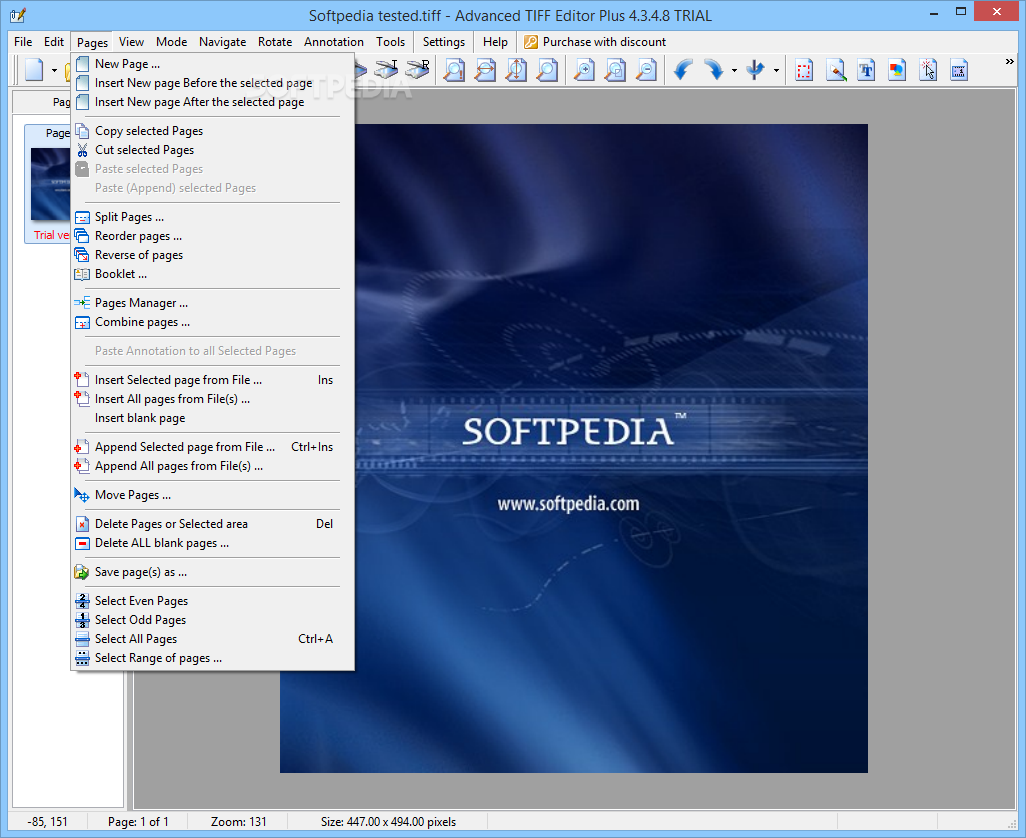Click the stamp page tool icon
1026x838 pixels.
click(x=959, y=69)
